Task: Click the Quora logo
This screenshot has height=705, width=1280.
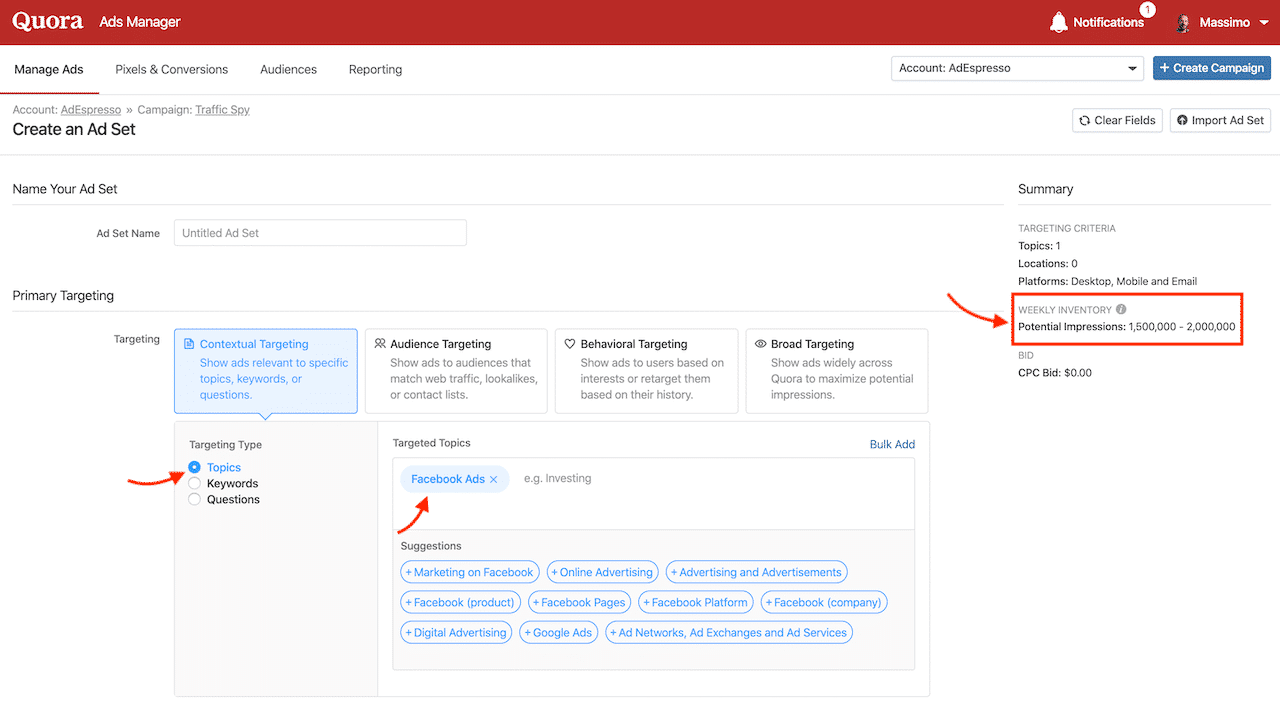Action: [x=48, y=22]
